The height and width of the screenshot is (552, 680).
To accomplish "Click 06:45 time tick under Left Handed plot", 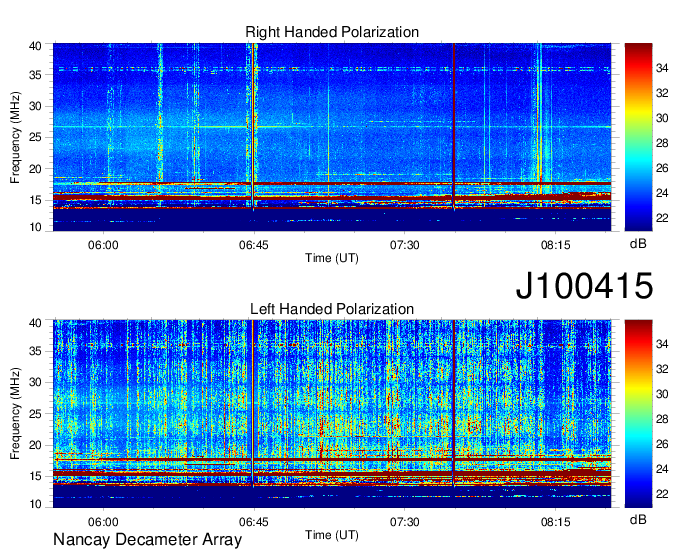I will pyautogui.click(x=254, y=522).
